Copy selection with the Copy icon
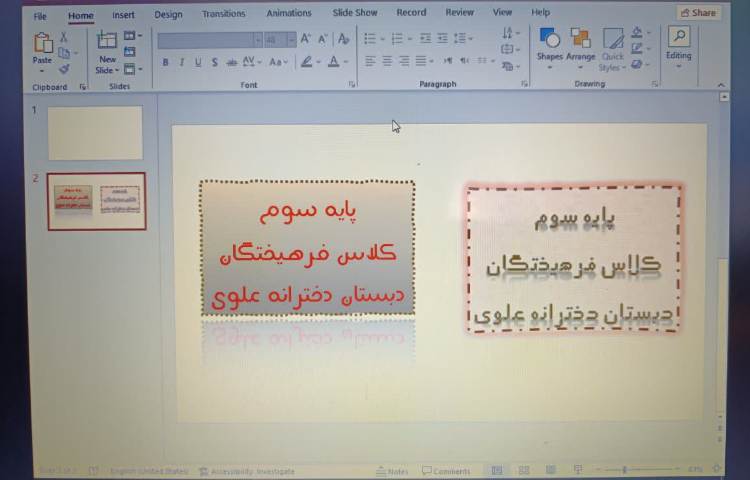 (x=64, y=53)
